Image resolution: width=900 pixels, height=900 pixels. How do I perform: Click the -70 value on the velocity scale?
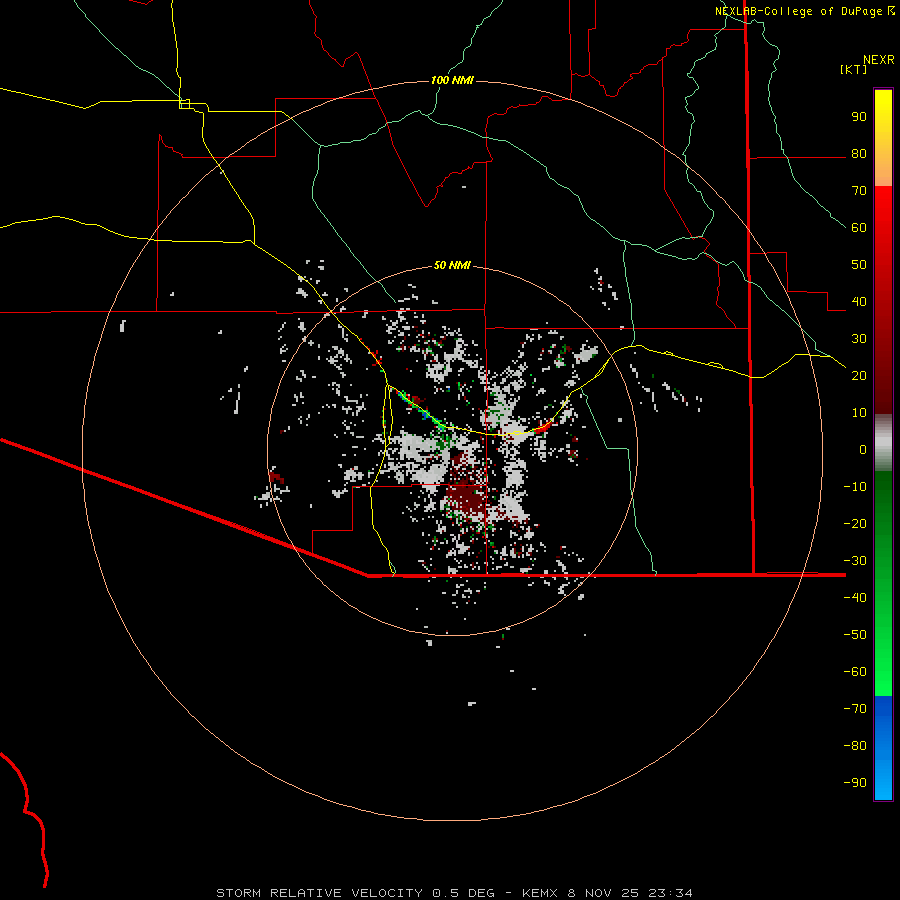(x=855, y=709)
